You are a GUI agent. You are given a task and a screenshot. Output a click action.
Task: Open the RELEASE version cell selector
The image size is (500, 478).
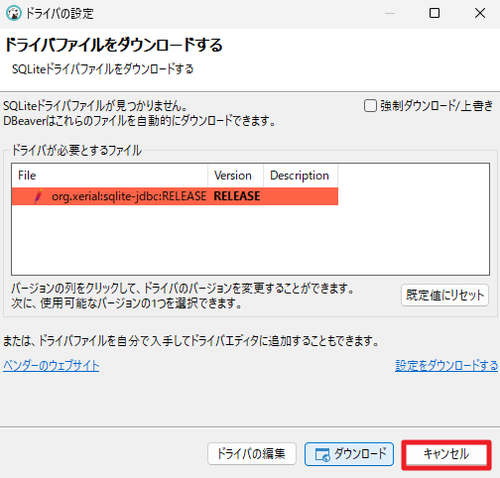pos(237,196)
